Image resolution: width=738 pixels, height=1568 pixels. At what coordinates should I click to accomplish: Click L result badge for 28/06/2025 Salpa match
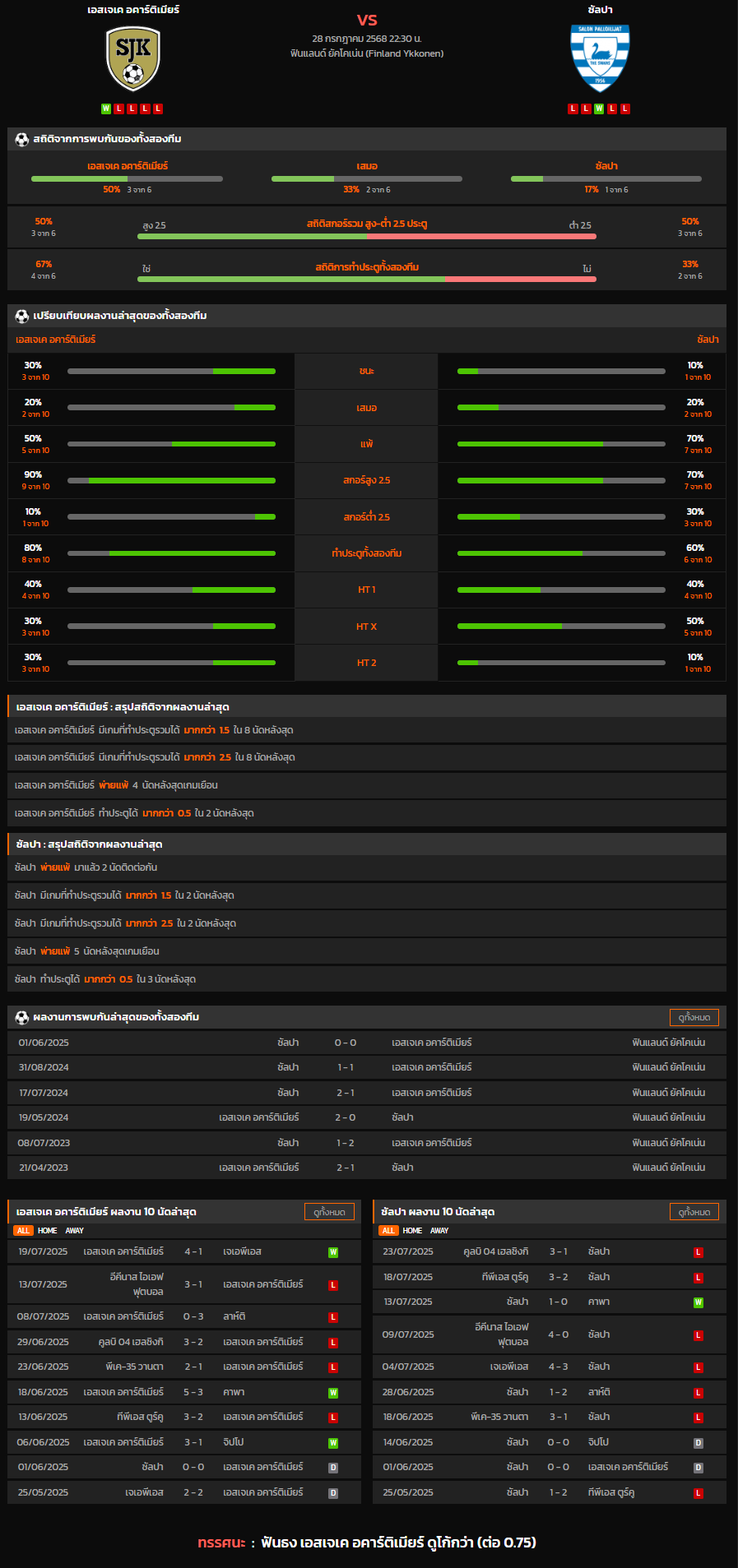tap(699, 1393)
